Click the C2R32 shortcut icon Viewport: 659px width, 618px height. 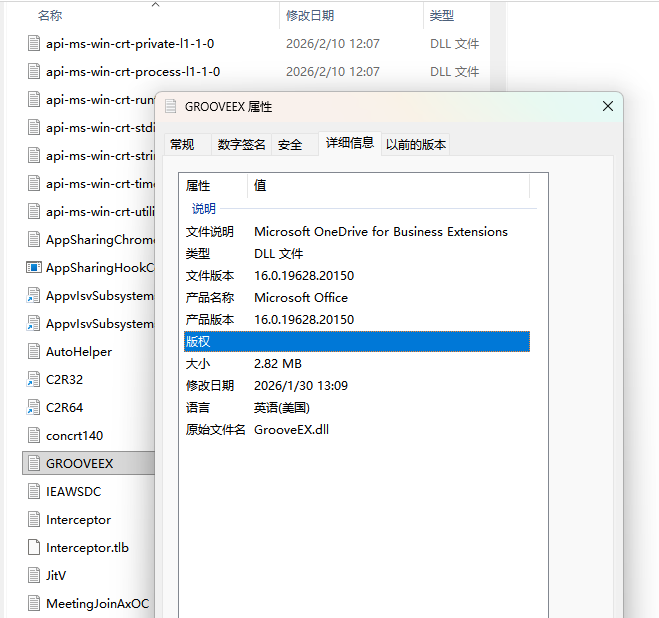pyautogui.click(x=34, y=379)
